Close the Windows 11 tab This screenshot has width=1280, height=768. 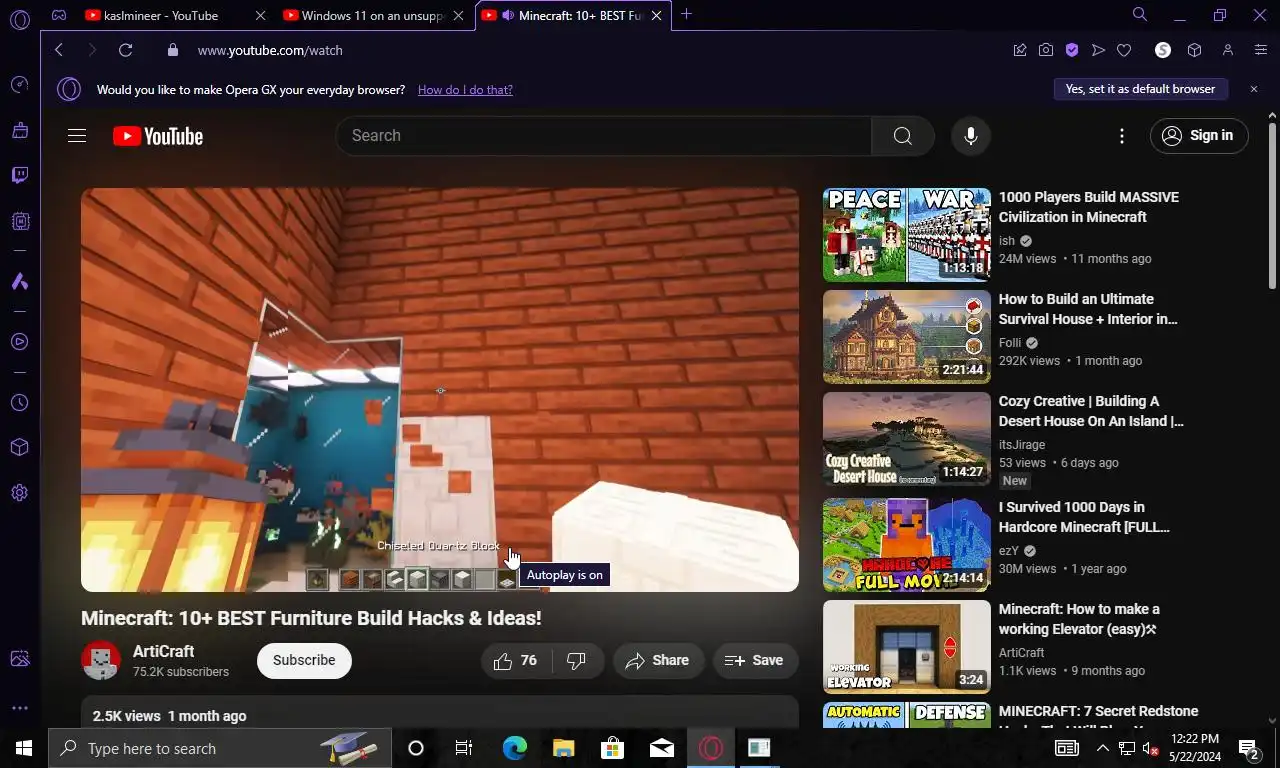point(458,16)
